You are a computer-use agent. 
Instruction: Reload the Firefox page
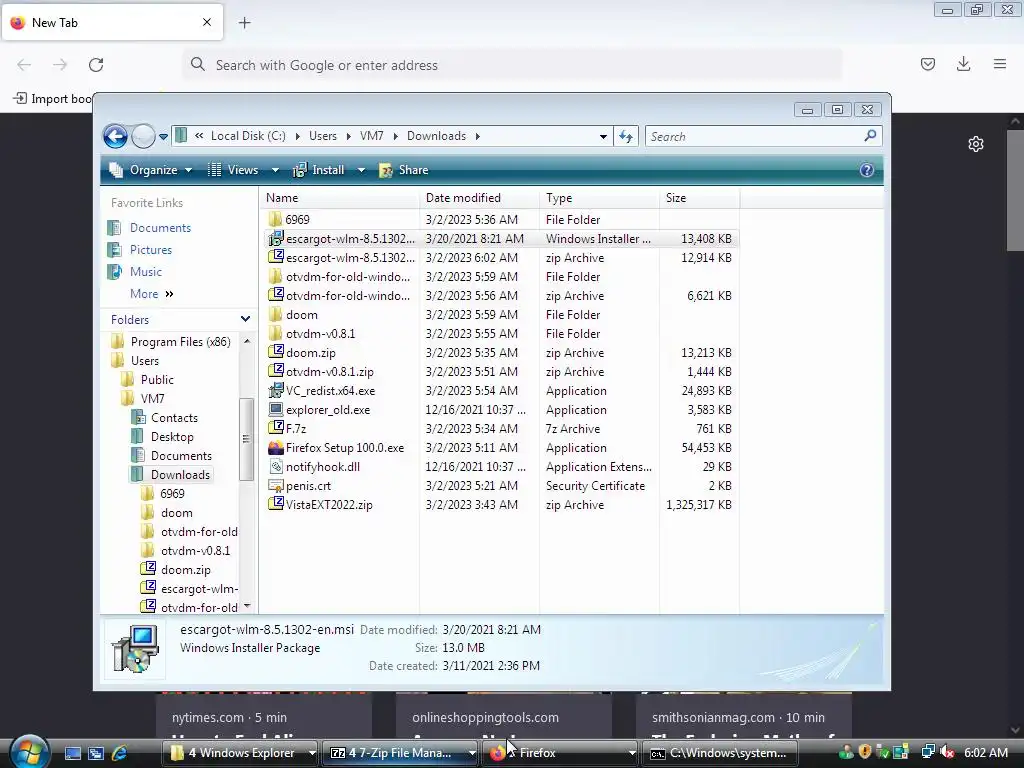96,65
